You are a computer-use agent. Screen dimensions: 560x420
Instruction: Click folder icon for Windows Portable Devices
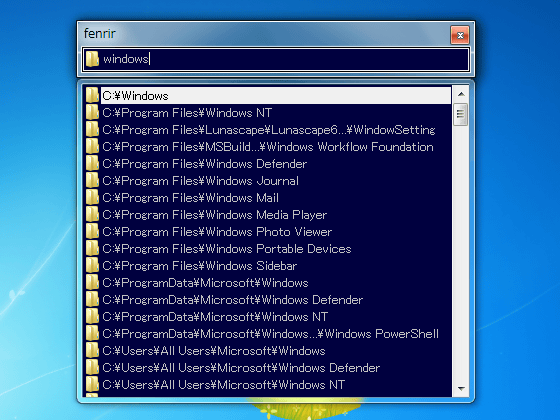coord(92,249)
